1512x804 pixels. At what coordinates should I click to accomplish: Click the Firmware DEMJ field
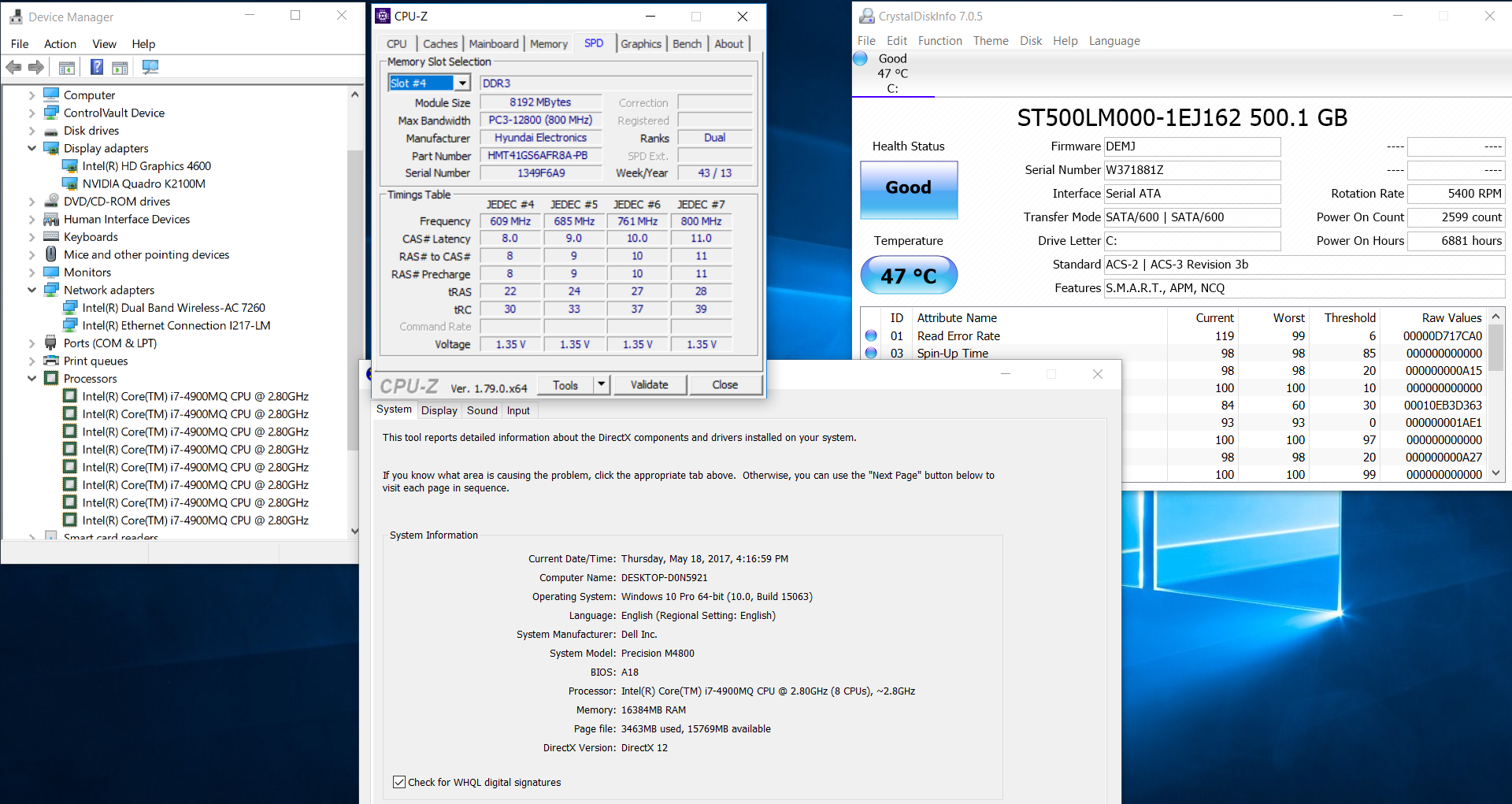click(x=1192, y=146)
